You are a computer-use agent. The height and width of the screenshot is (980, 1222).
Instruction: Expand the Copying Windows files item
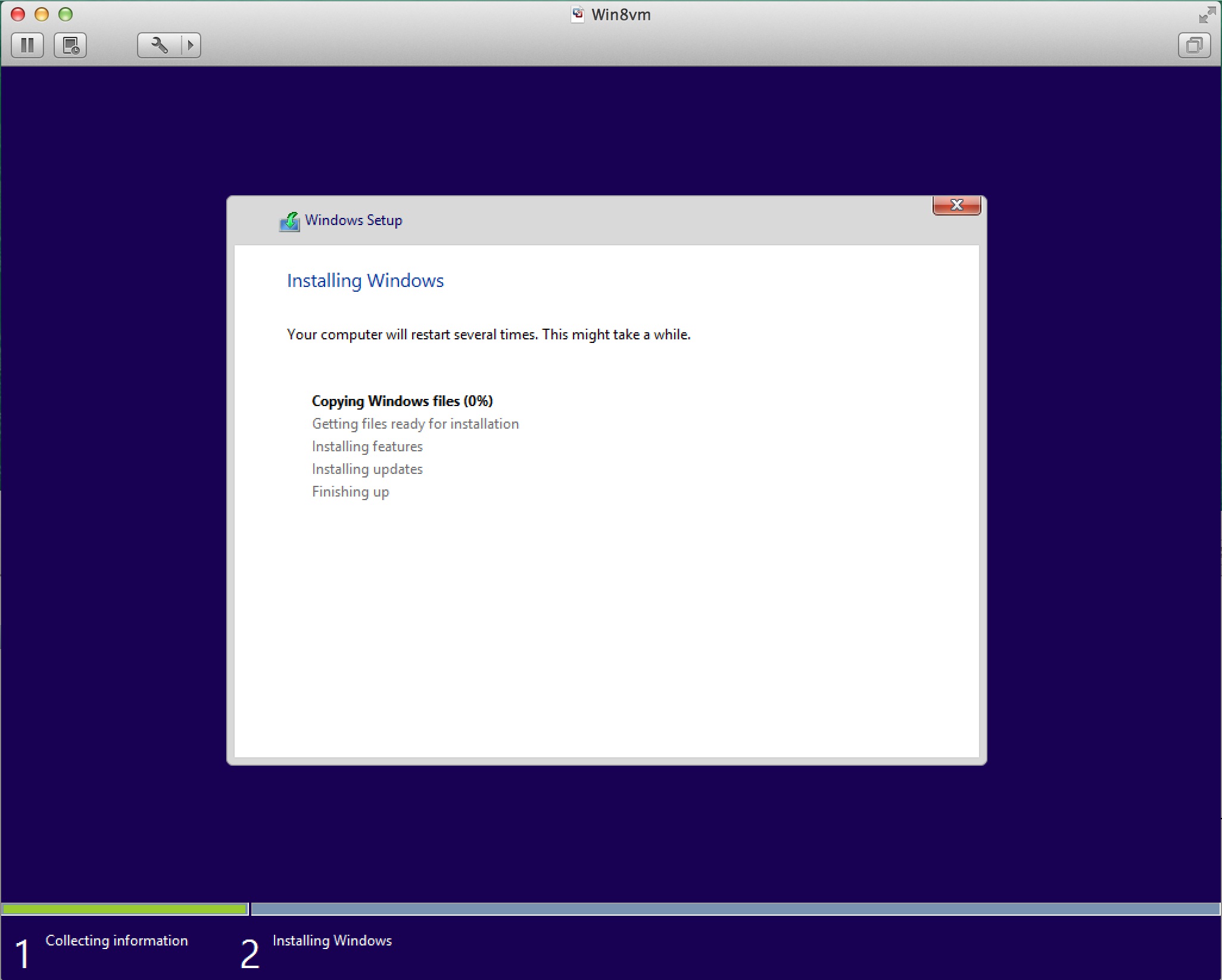[x=401, y=400]
